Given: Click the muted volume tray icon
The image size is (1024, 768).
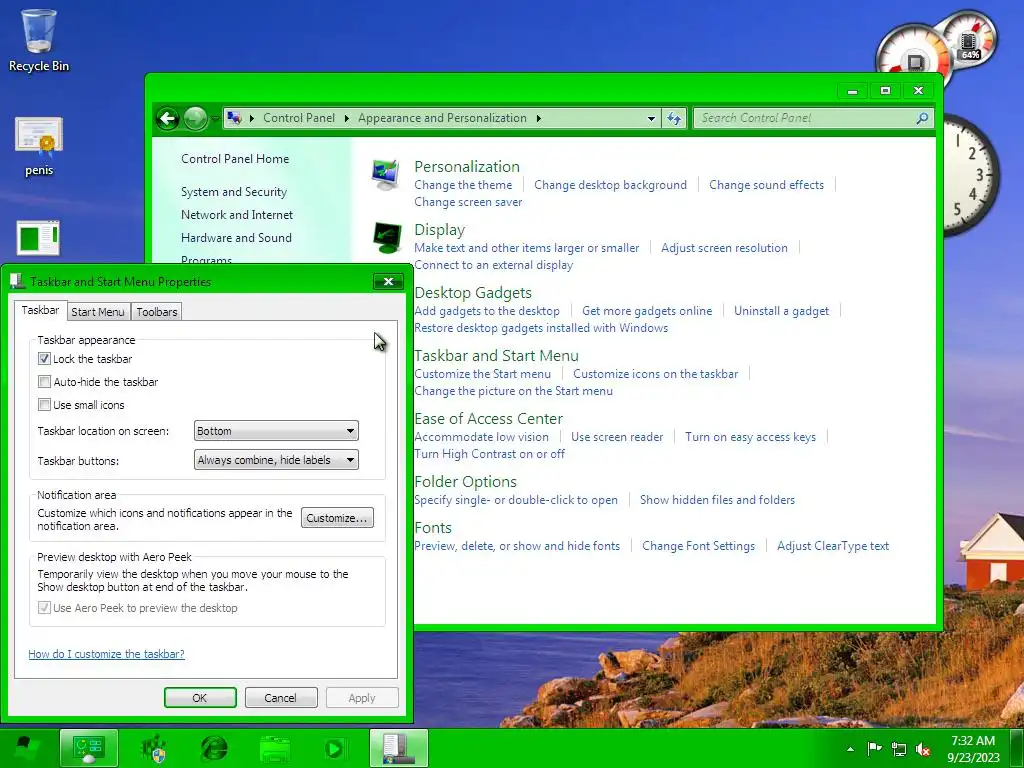Looking at the screenshot, I should pos(923,750).
